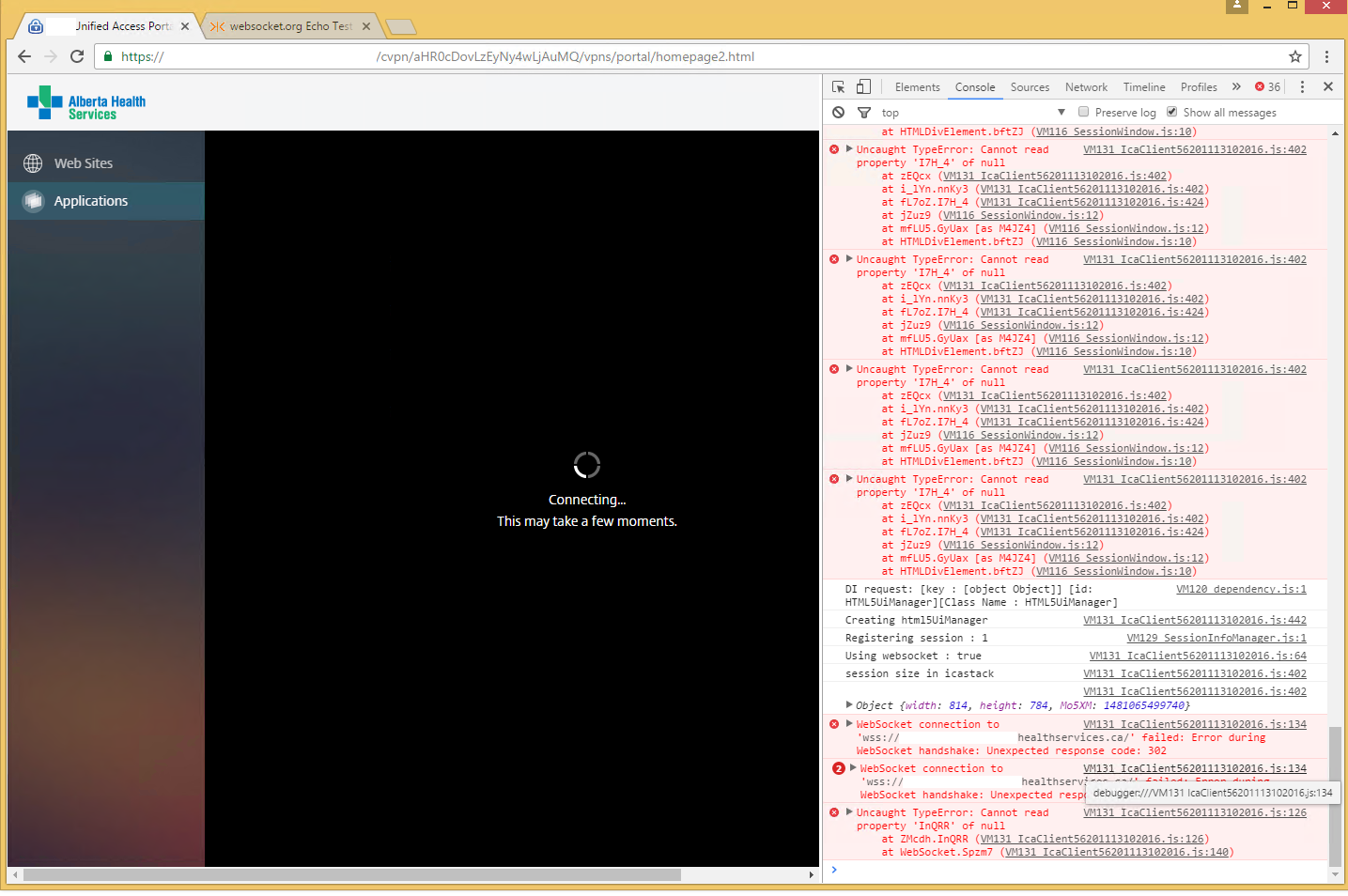This screenshot has height=896, width=1348.
Task: Disable Show all messages
Action: (x=1171, y=112)
